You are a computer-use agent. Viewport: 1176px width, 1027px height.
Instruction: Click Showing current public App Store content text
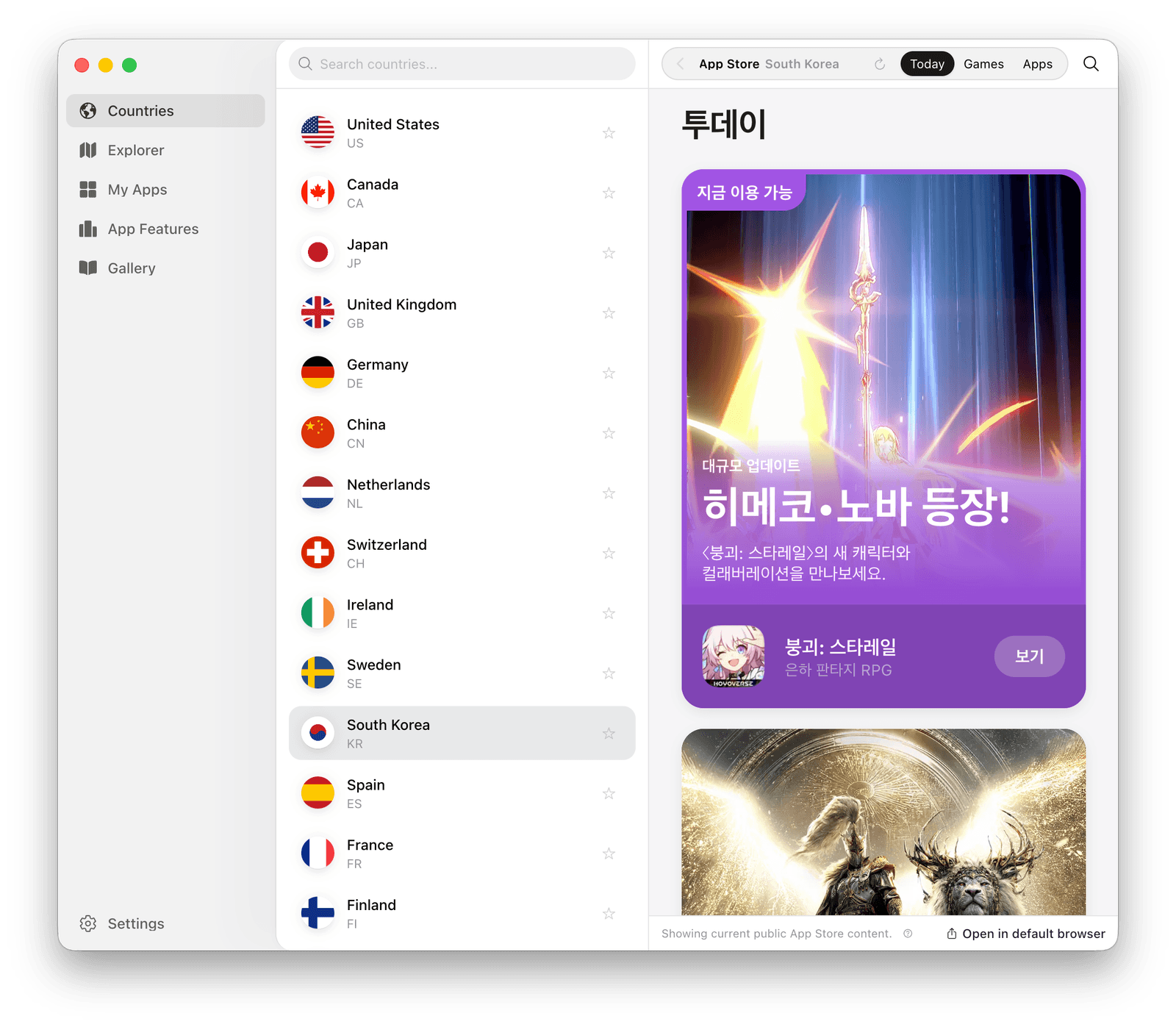click(776, 934)
